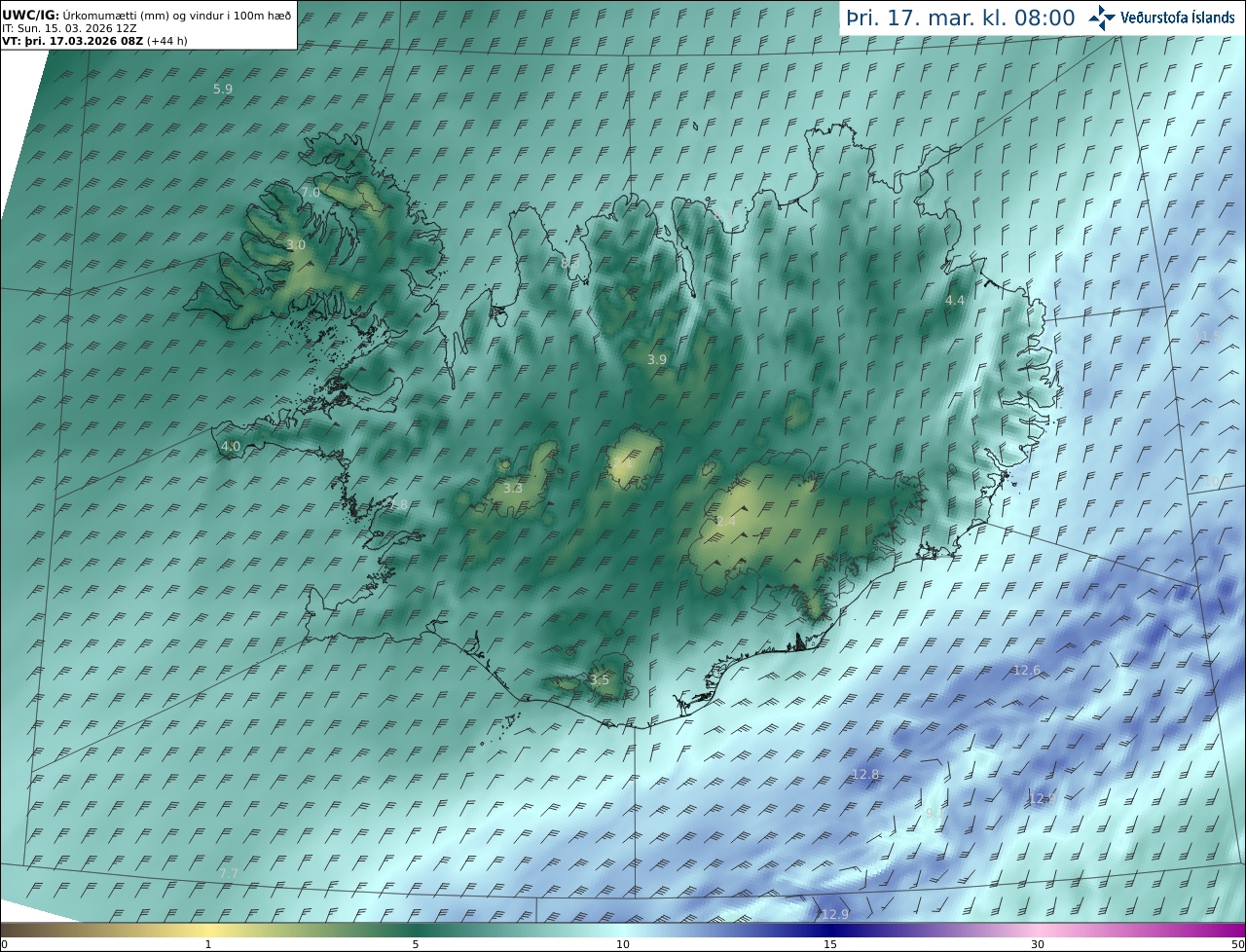1246x952 pixels.
Task: Click the 4.4 value in the northeast
Action: point(955,301)
